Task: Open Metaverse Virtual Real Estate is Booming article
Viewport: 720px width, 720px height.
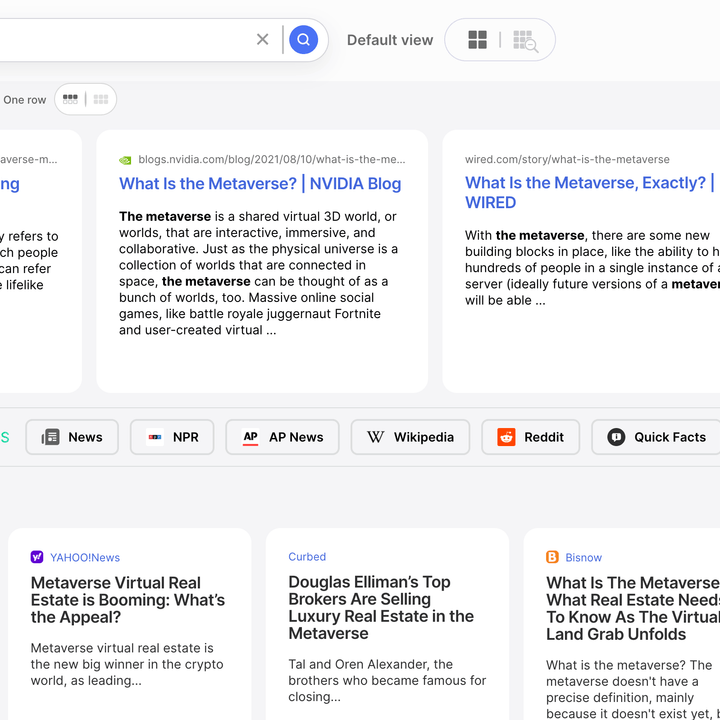Action: pyautogui.click(x=128, y=600)
